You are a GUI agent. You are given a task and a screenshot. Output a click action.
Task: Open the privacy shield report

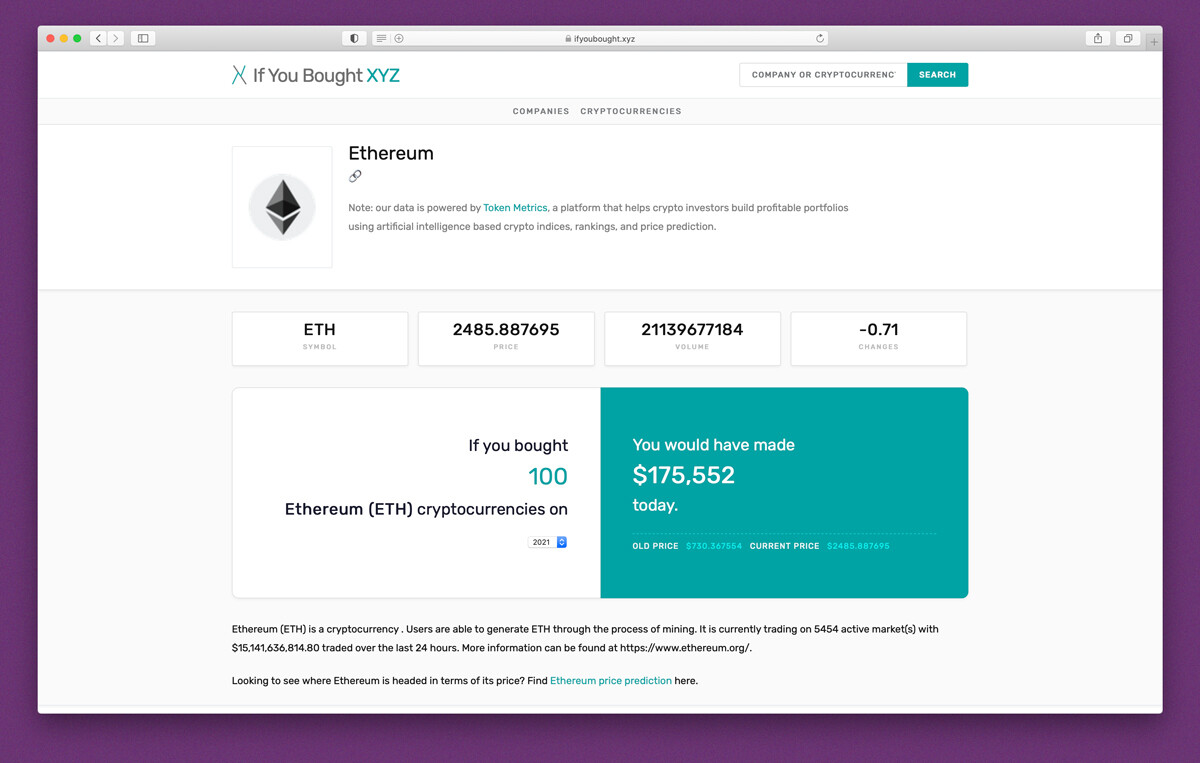354,39
